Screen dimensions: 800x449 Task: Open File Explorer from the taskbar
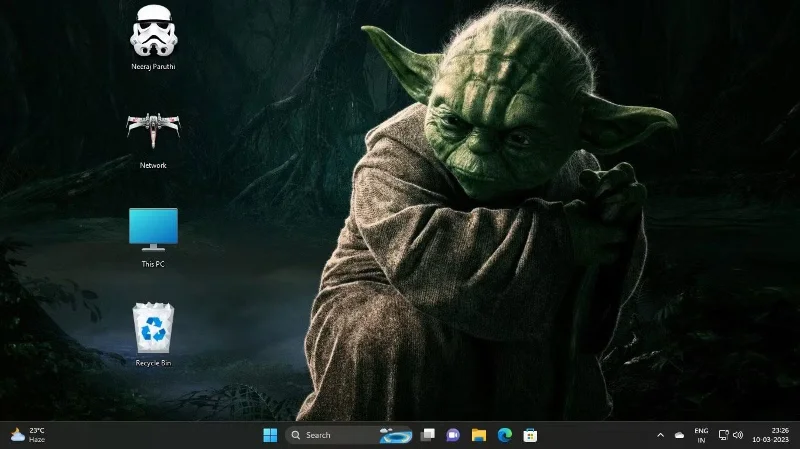(x=479, y=435)
